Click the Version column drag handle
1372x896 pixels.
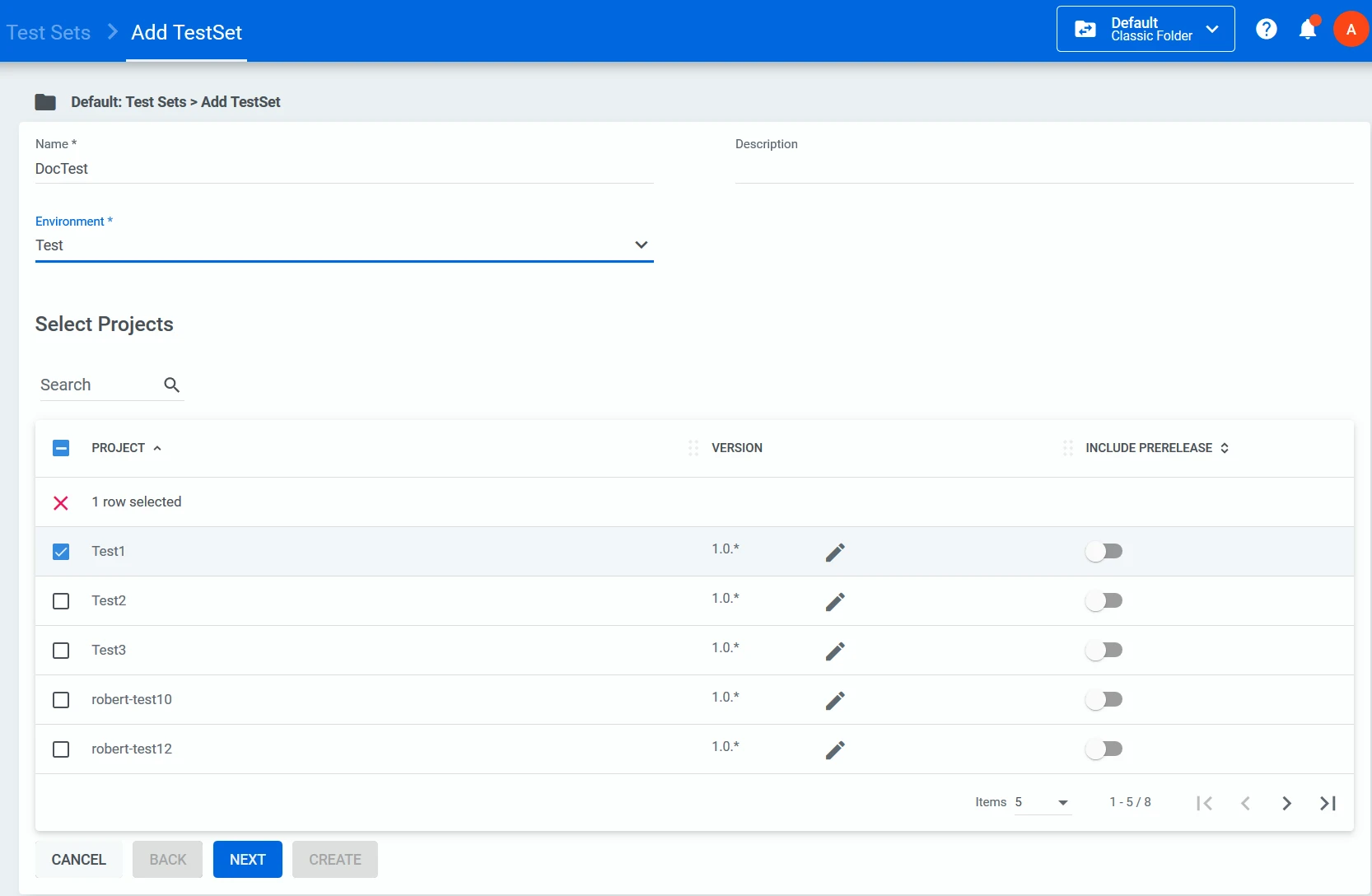pos(693,448)
